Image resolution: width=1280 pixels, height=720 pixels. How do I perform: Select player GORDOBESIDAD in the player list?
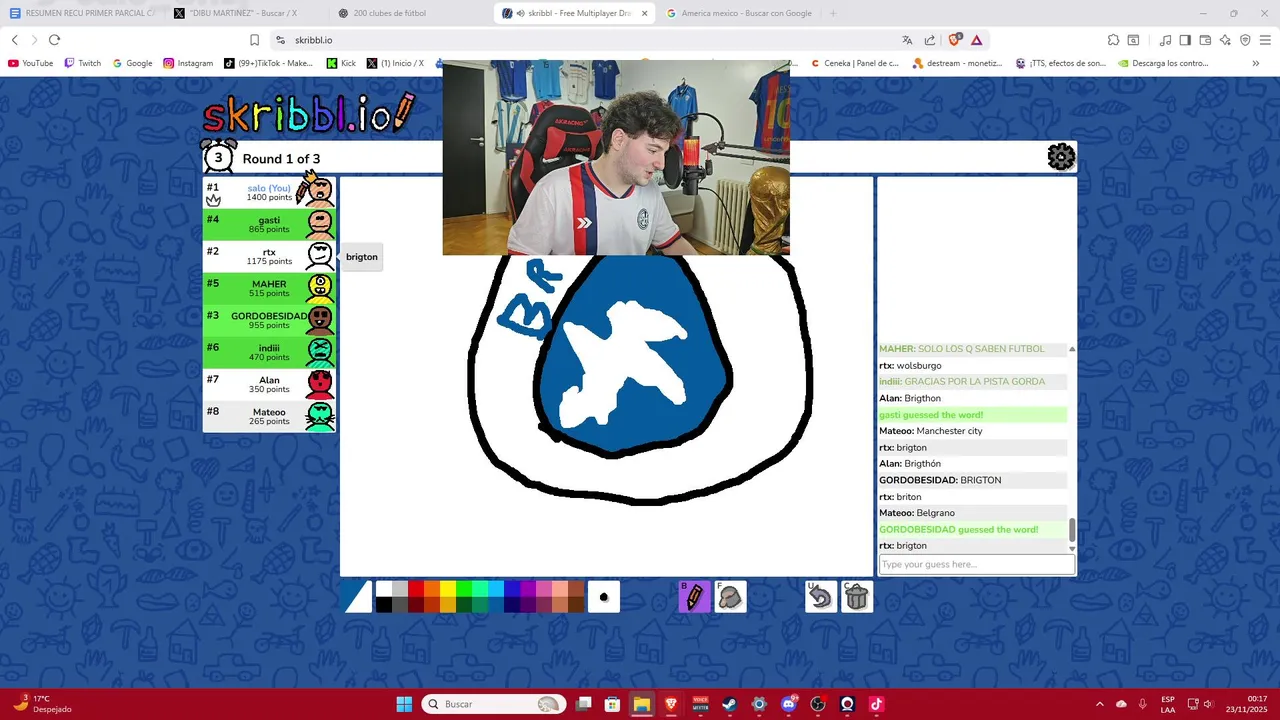tap(269, 320)
